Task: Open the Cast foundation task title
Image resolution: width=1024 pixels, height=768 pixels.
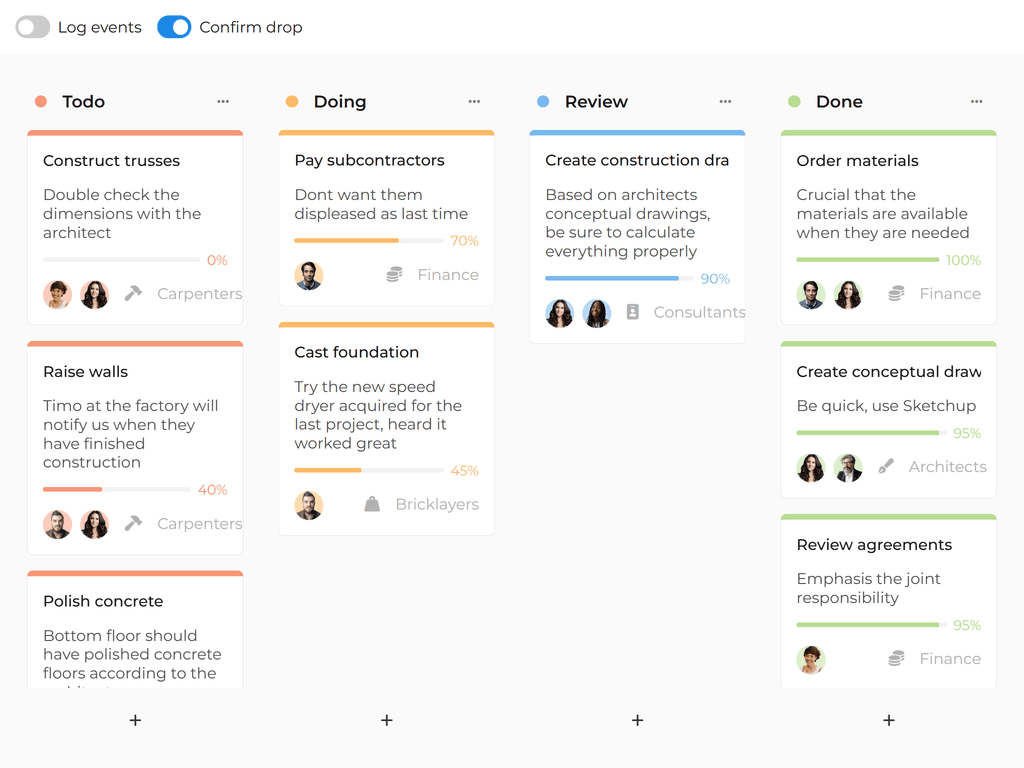Action: (356, 352)
